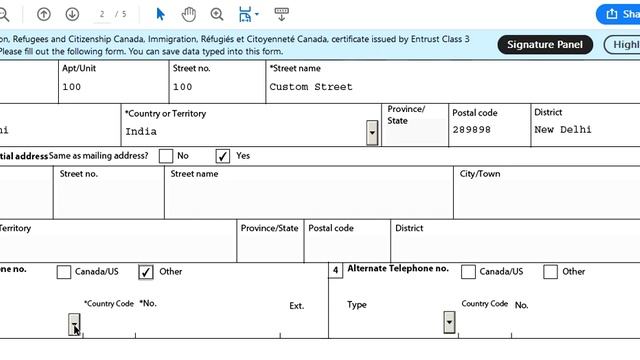Click District field showing New Delhi
640x360 pixels.
coord(586,130)
